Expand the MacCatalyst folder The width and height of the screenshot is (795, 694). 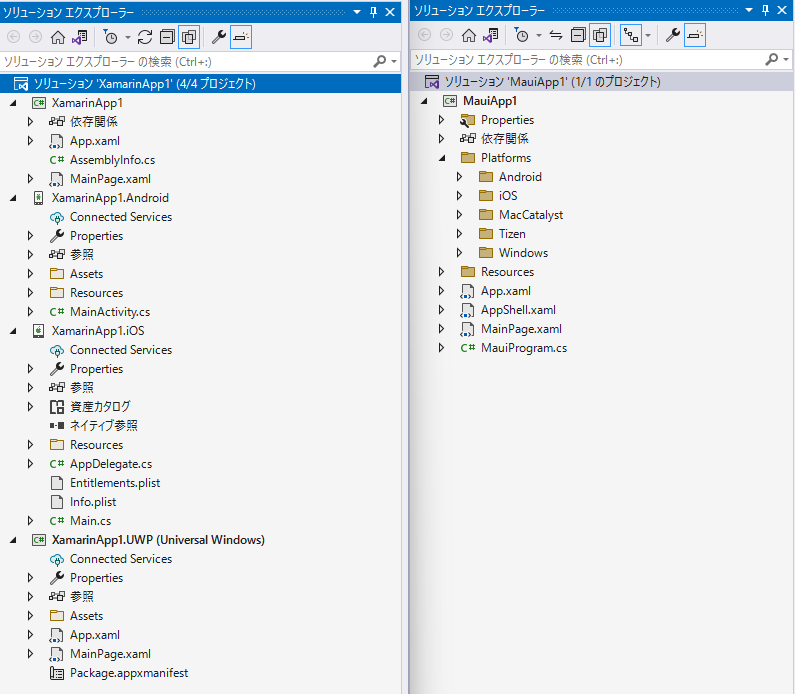(x=459, y=215)
